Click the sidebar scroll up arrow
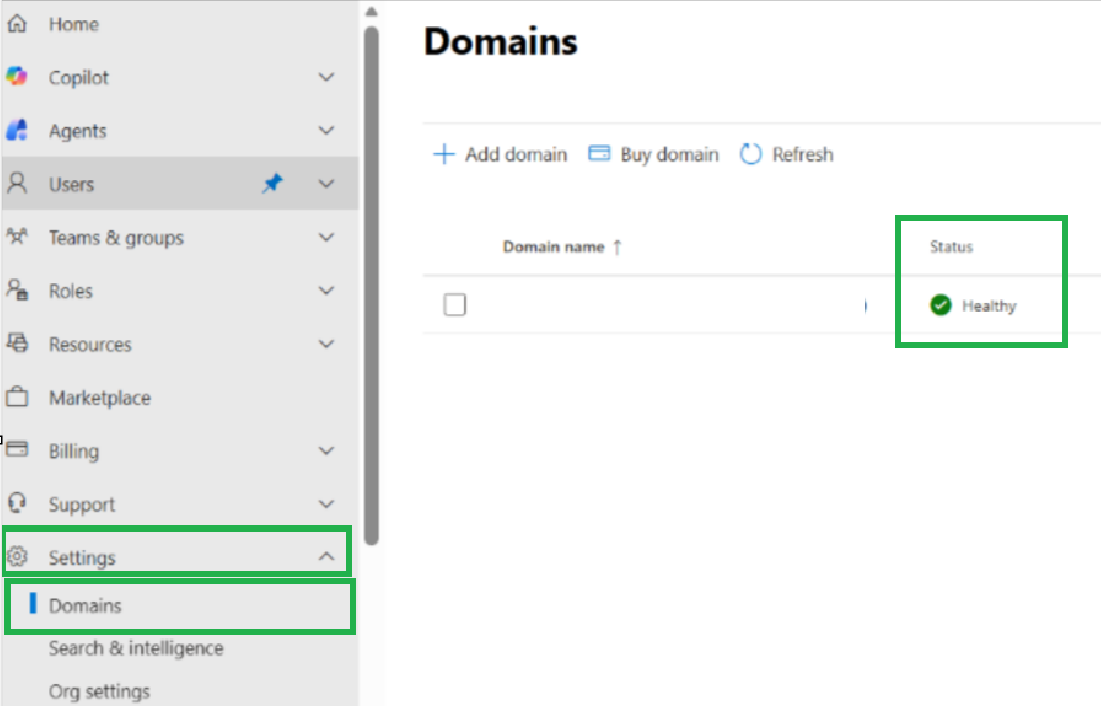The height and width of the screenshot is (706, 1101). click(371, 11)
